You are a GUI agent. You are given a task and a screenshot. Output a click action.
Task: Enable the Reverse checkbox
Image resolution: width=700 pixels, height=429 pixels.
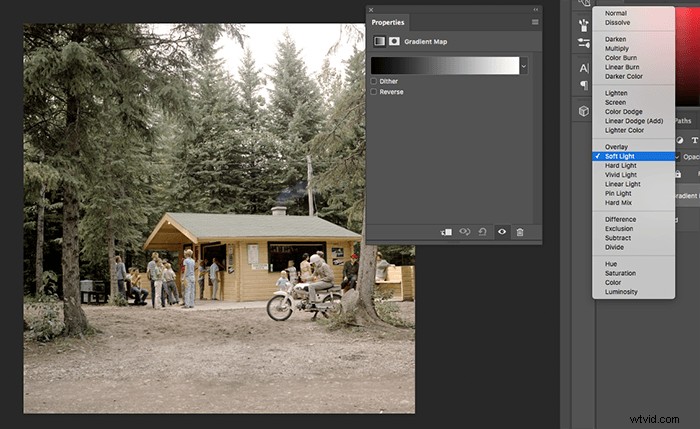point(374,92)
